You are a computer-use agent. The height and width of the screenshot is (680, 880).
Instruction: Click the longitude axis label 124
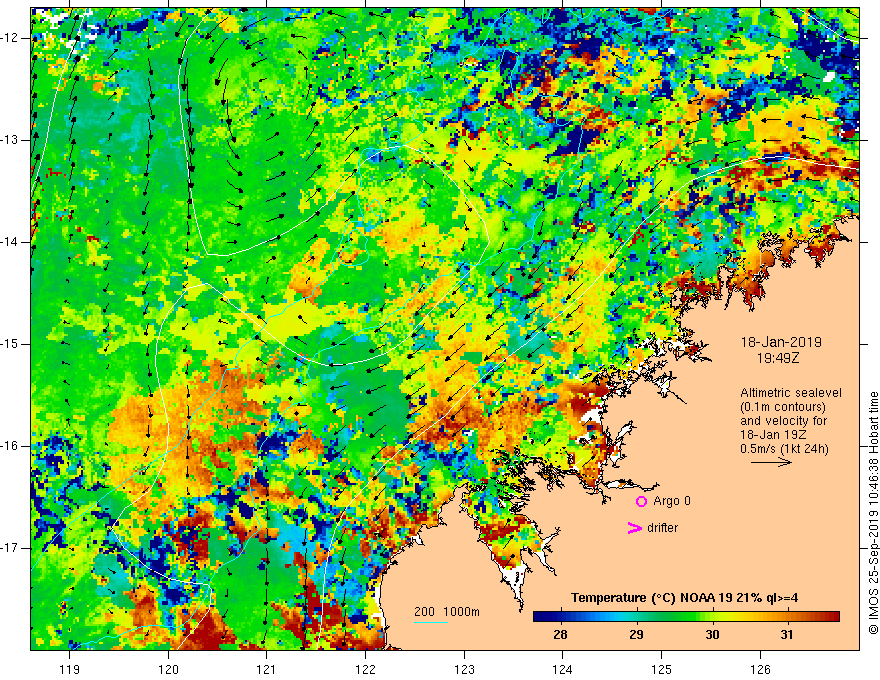click(x=562, y=669)
